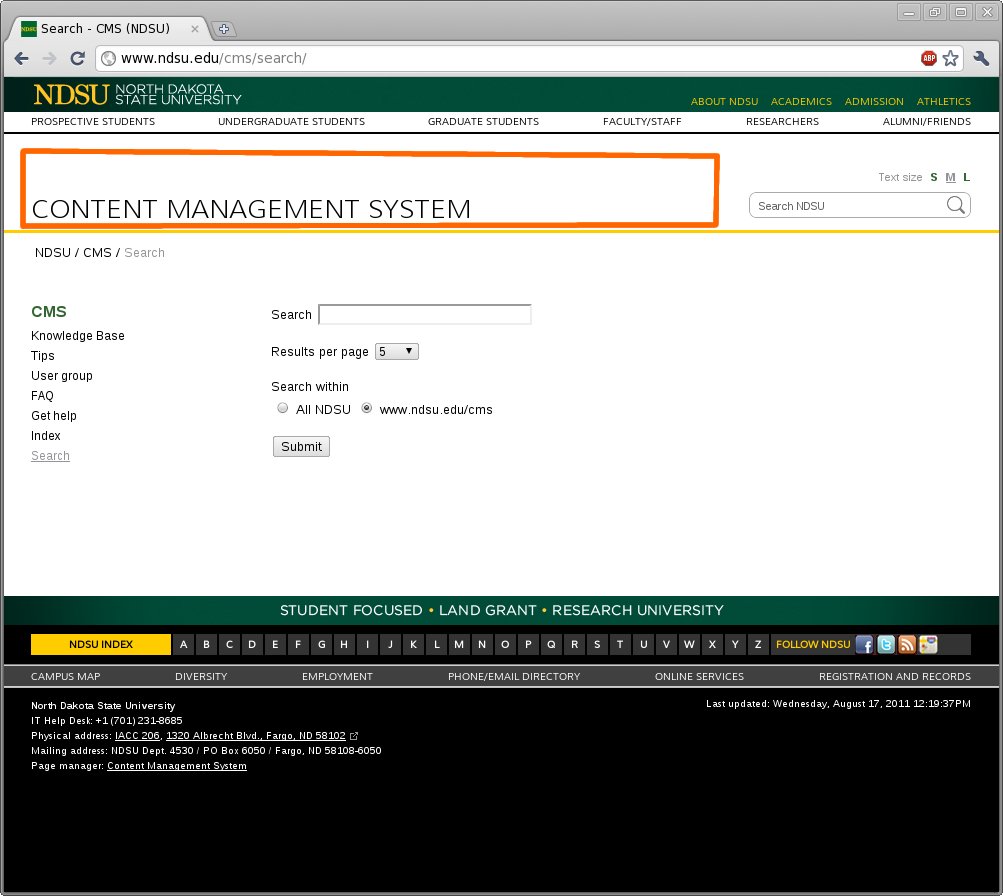Screen dimensions: 1003x896
Task: Open NDSU Twitter icon in footer
Action: tap(886, 645)
